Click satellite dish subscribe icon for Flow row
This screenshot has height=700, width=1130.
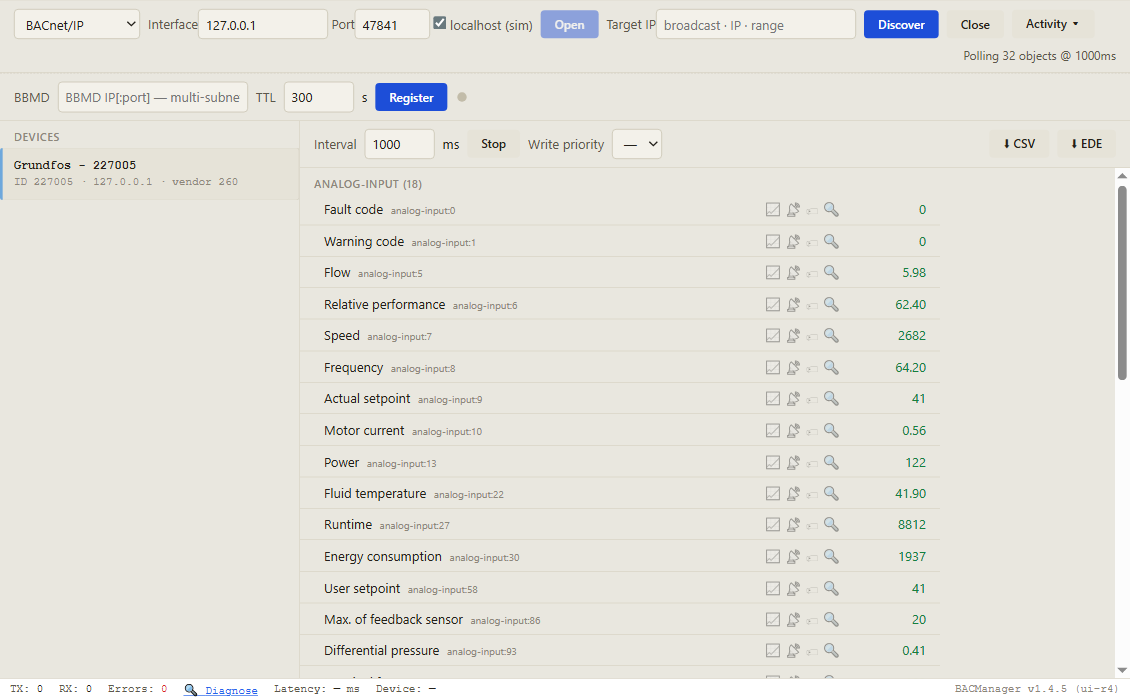point(793,273)
